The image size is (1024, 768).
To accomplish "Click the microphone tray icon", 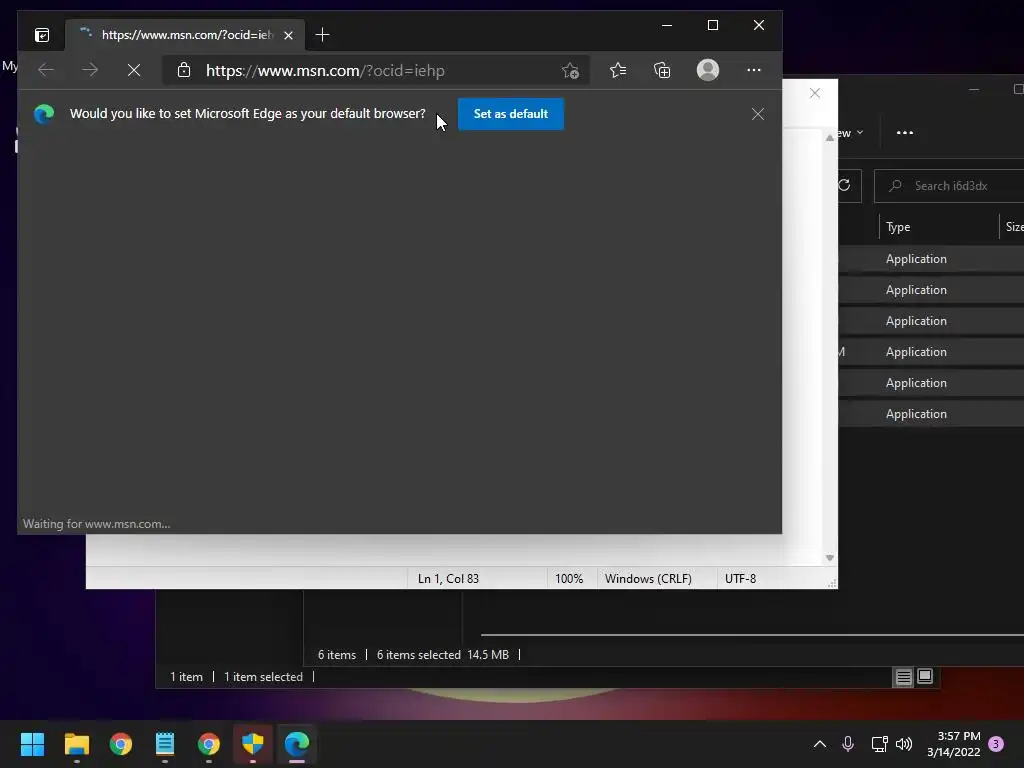I will pyautogui.click(x=848, y=744).
